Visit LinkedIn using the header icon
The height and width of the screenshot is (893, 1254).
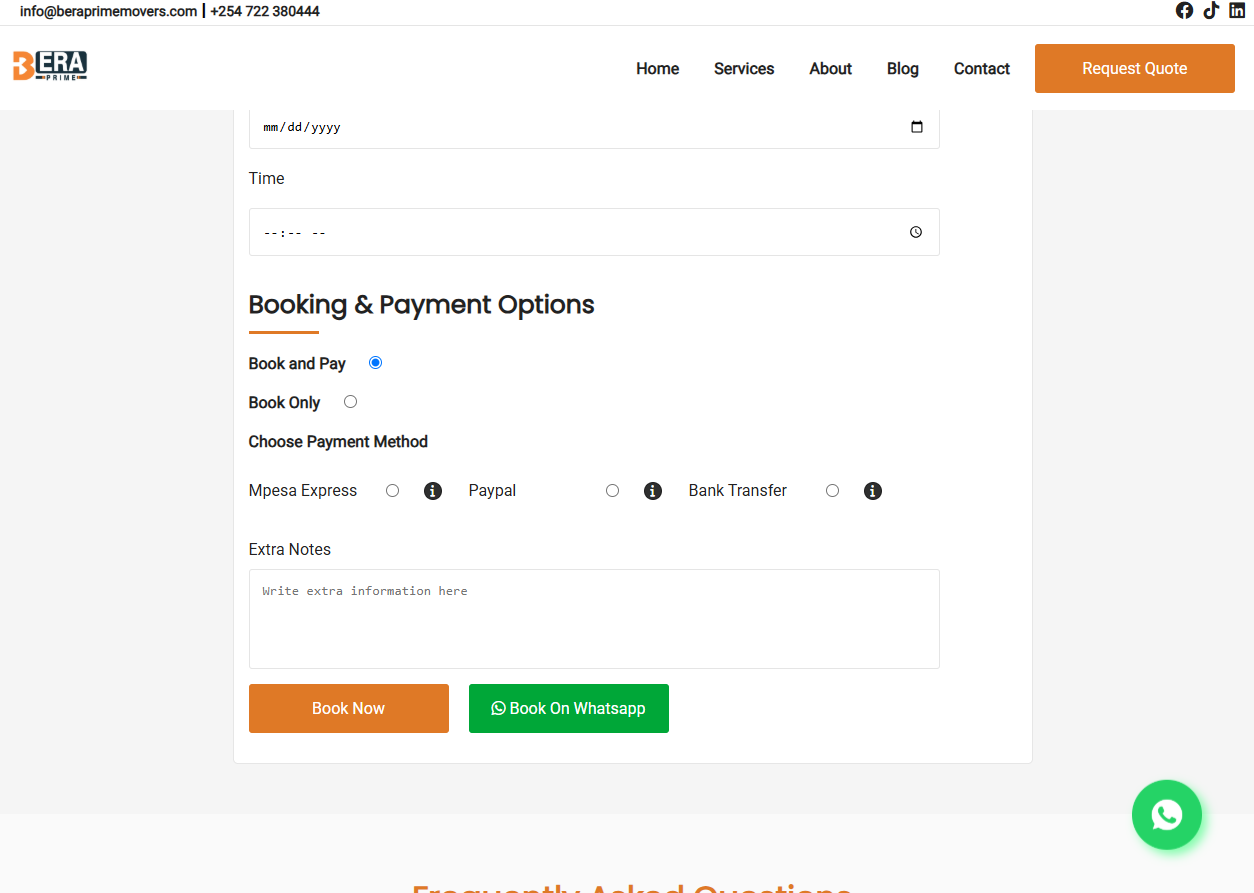(1237, 11)
